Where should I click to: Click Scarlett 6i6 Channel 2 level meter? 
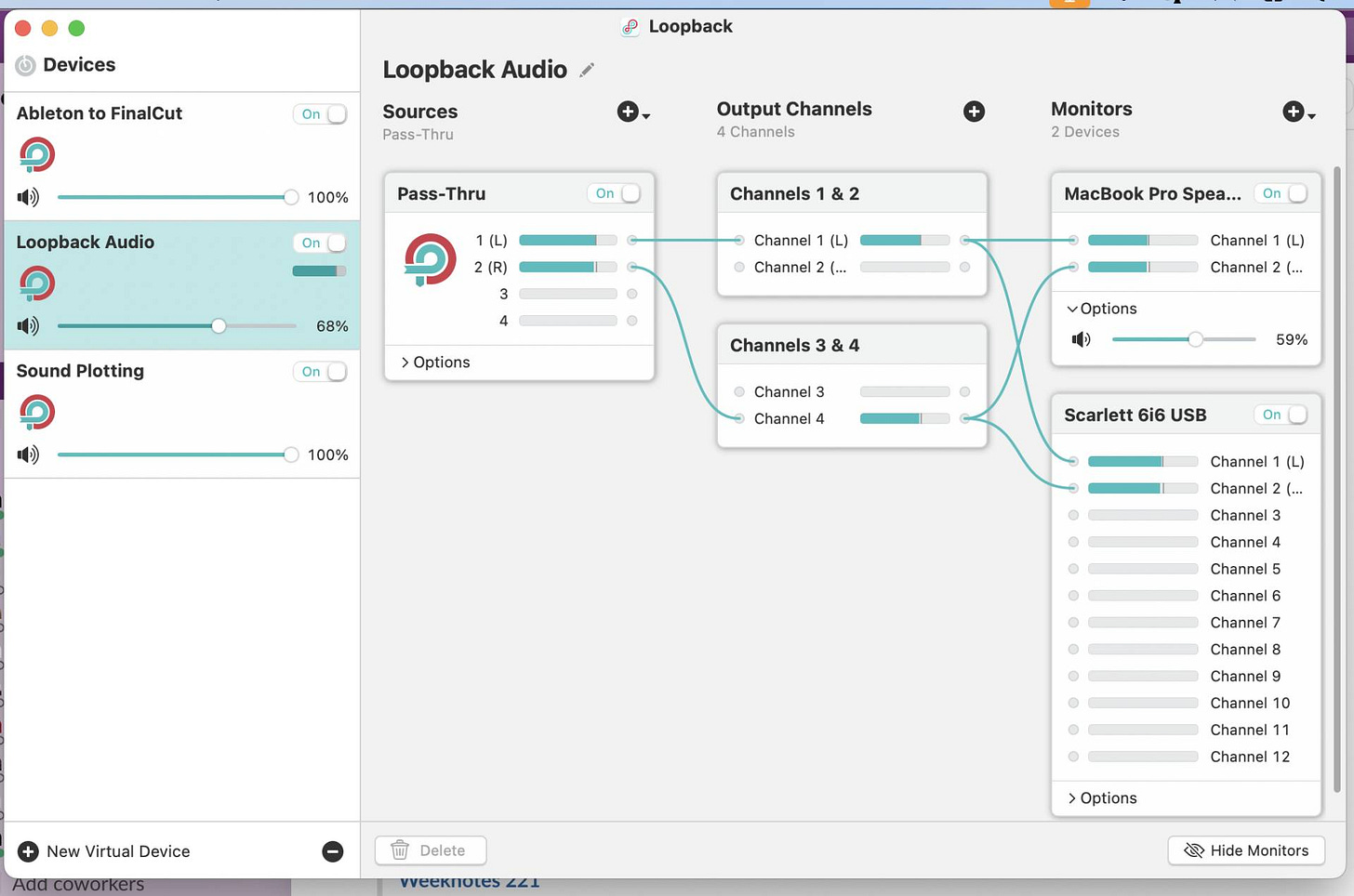(x=1143, y=488)
